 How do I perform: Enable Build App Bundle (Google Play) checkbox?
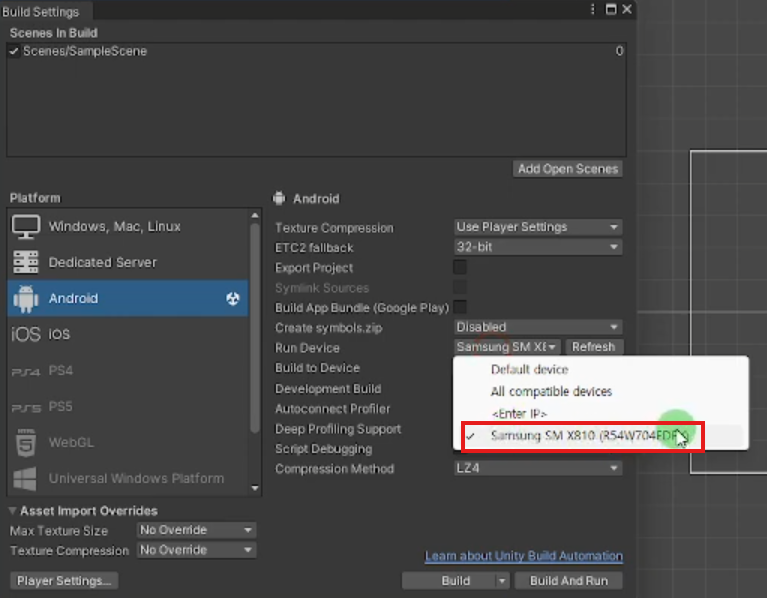460,307
